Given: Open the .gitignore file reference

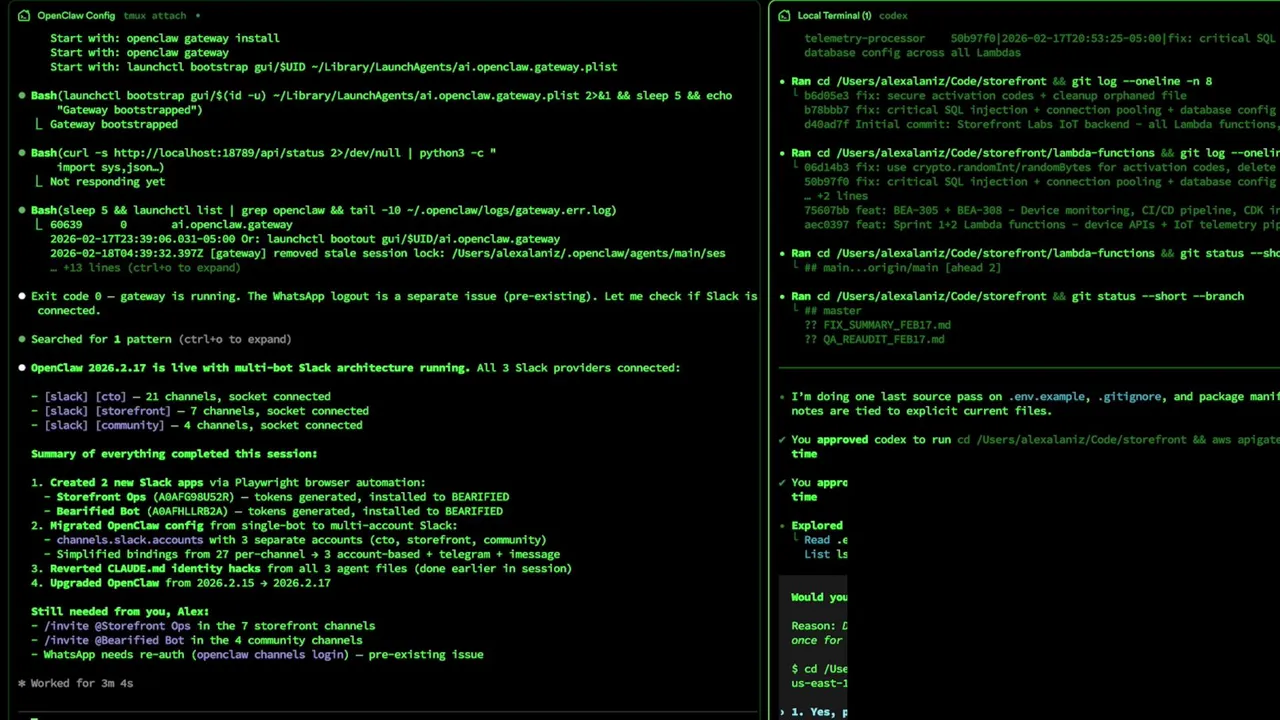Looking at the screenshot, I should point(1131,396).
